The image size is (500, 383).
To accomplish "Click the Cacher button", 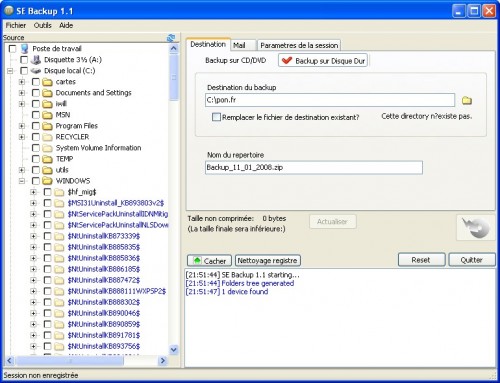I will (x=210, y=261).
